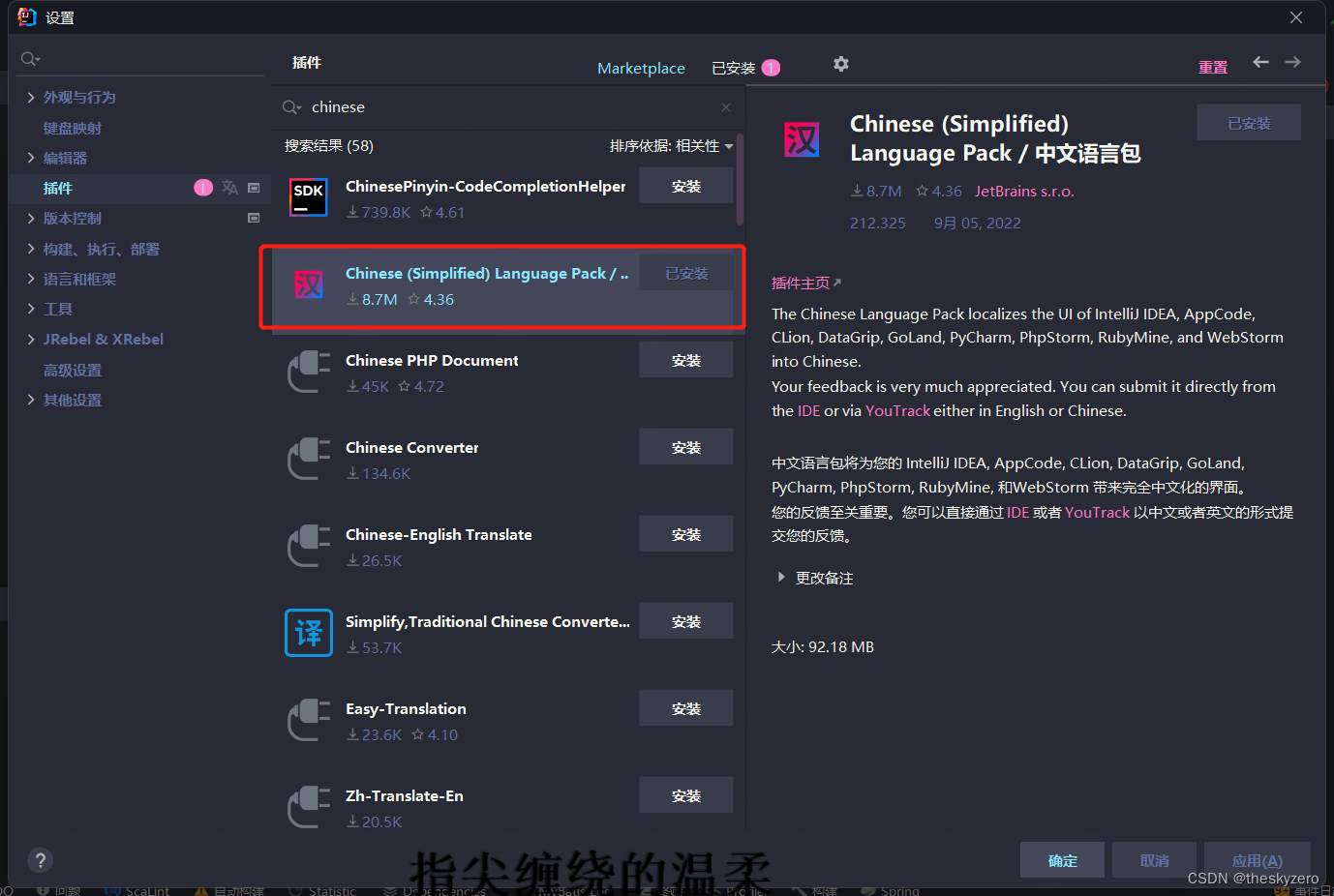Click the search magnifier in plugin search
The height and width of the screenshot is (896, 1334).
coord(290,107)
